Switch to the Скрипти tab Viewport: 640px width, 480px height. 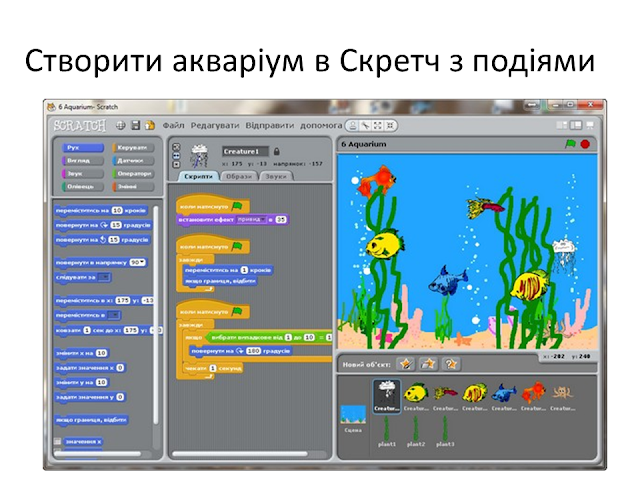coord(198,176)
